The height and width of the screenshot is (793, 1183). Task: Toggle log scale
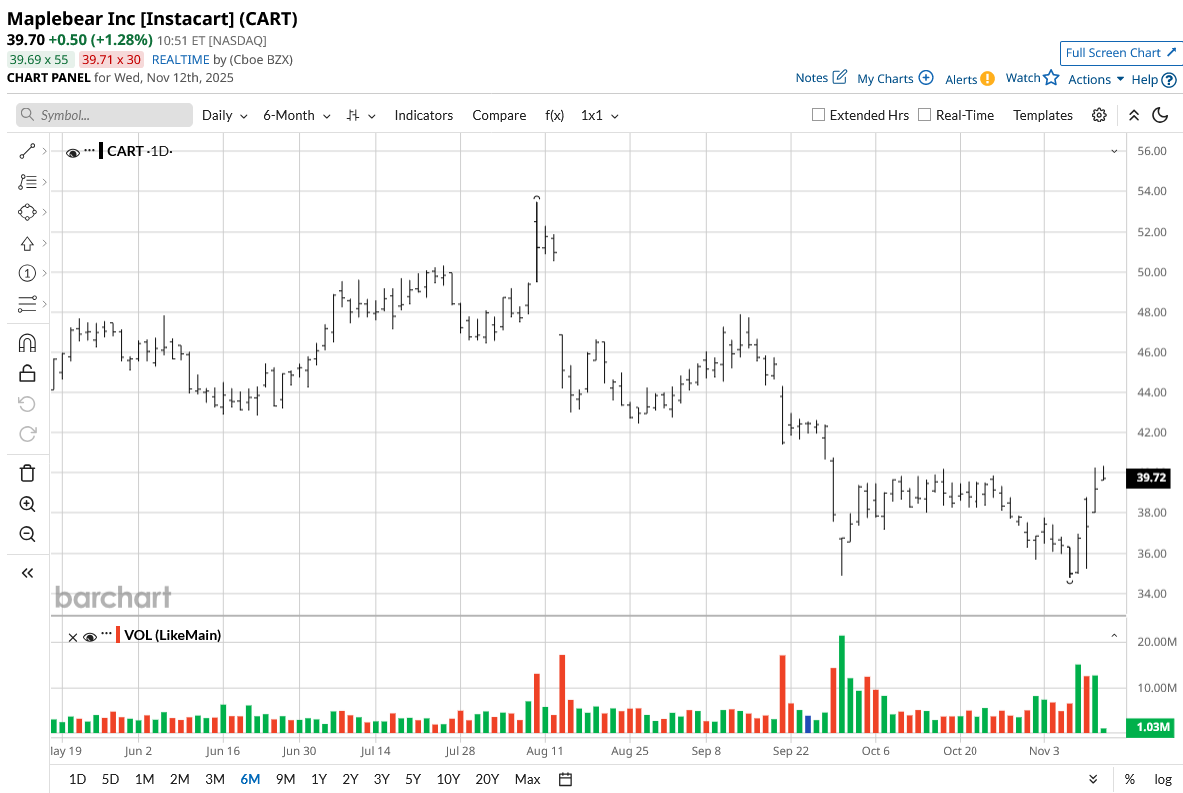pyautogui.click(x=1163, y=779)
